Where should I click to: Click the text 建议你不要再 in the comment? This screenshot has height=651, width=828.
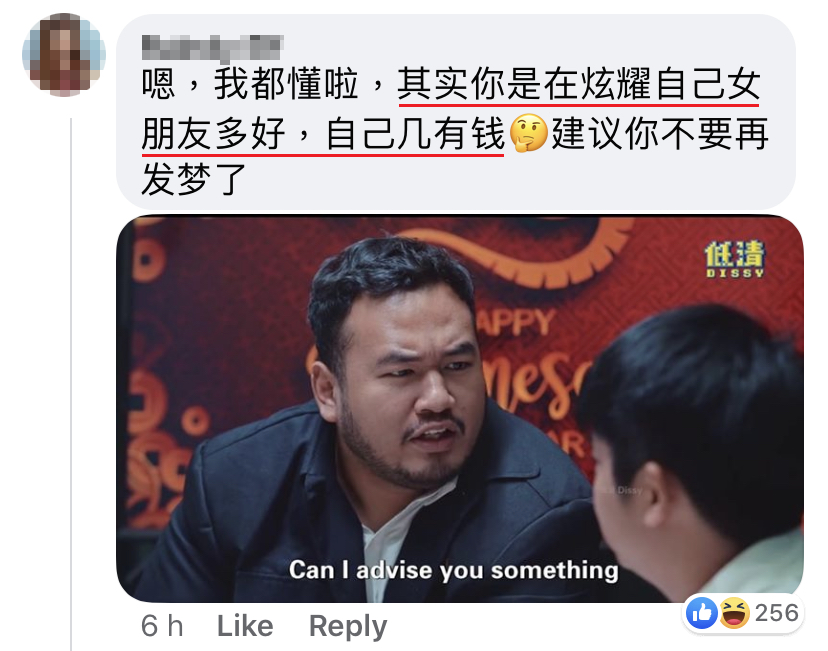(x=660, y=134)
